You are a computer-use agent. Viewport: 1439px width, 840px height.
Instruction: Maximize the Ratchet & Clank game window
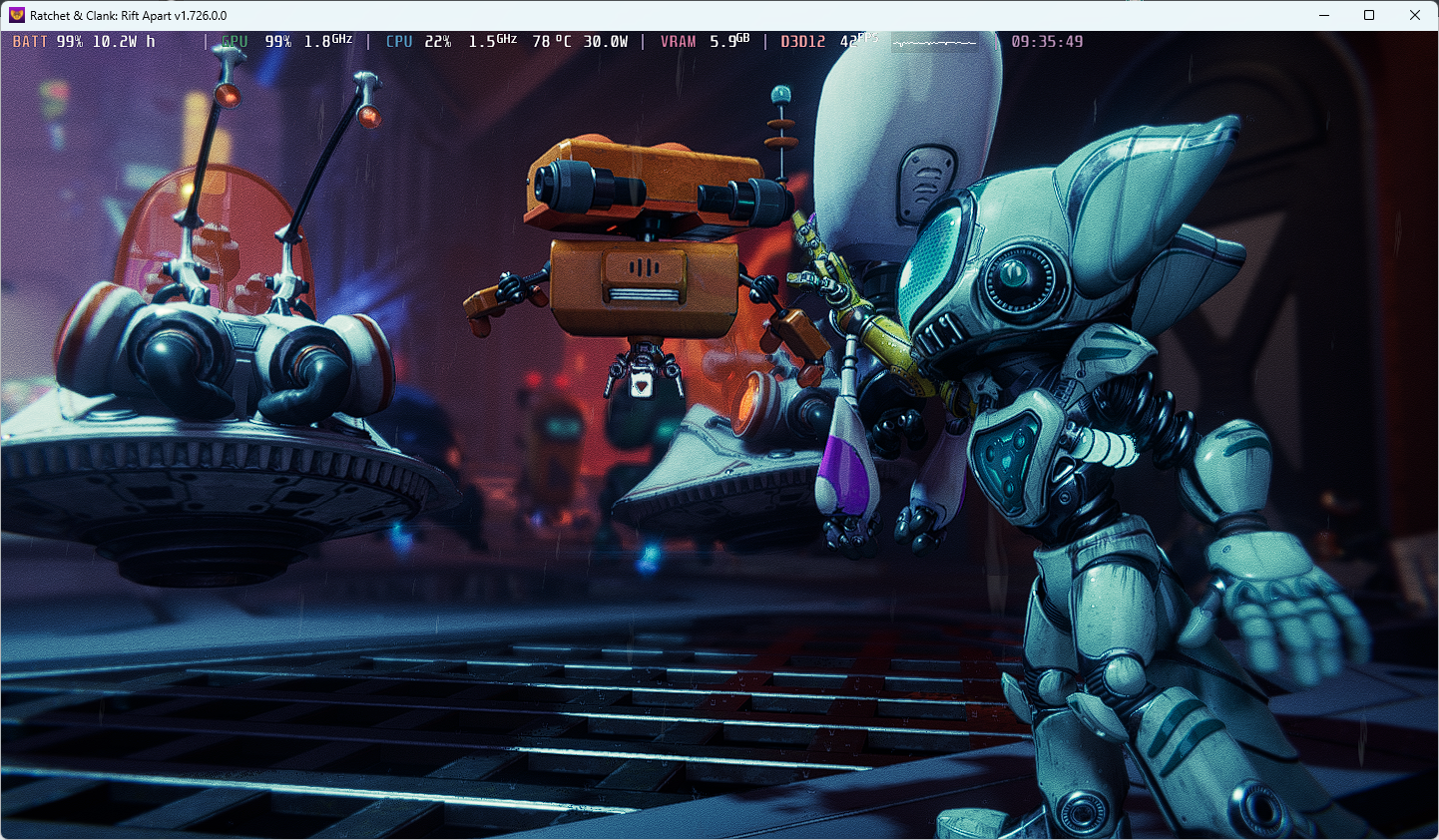tap(1369, 15)
